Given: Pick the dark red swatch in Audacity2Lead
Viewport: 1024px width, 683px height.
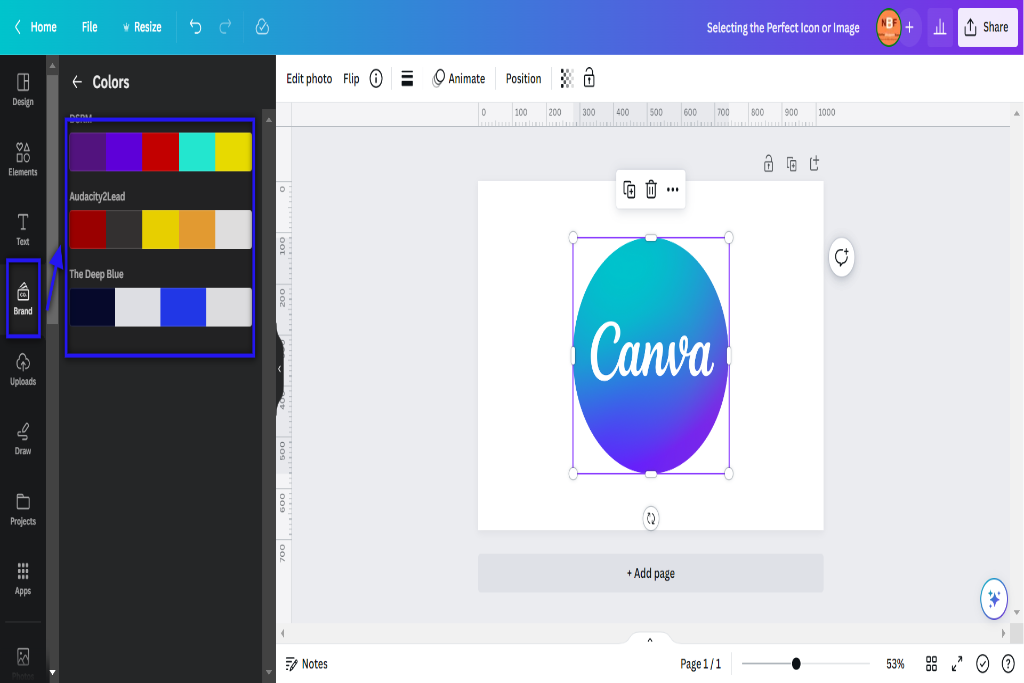Looking at the screenshot, I should click(88, 229).
